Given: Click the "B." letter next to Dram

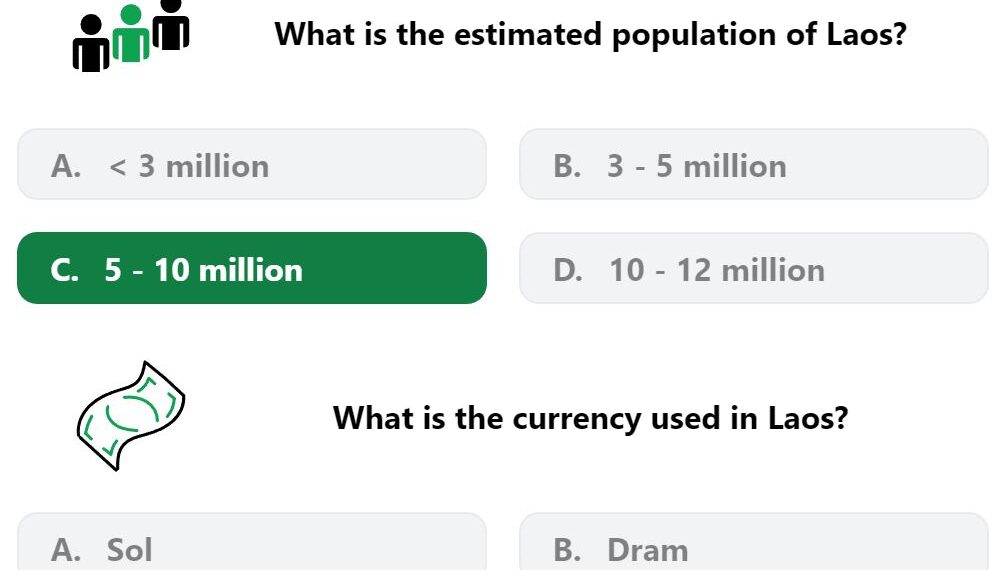Looking at the screenshot, I should click(x=567, y=550).
